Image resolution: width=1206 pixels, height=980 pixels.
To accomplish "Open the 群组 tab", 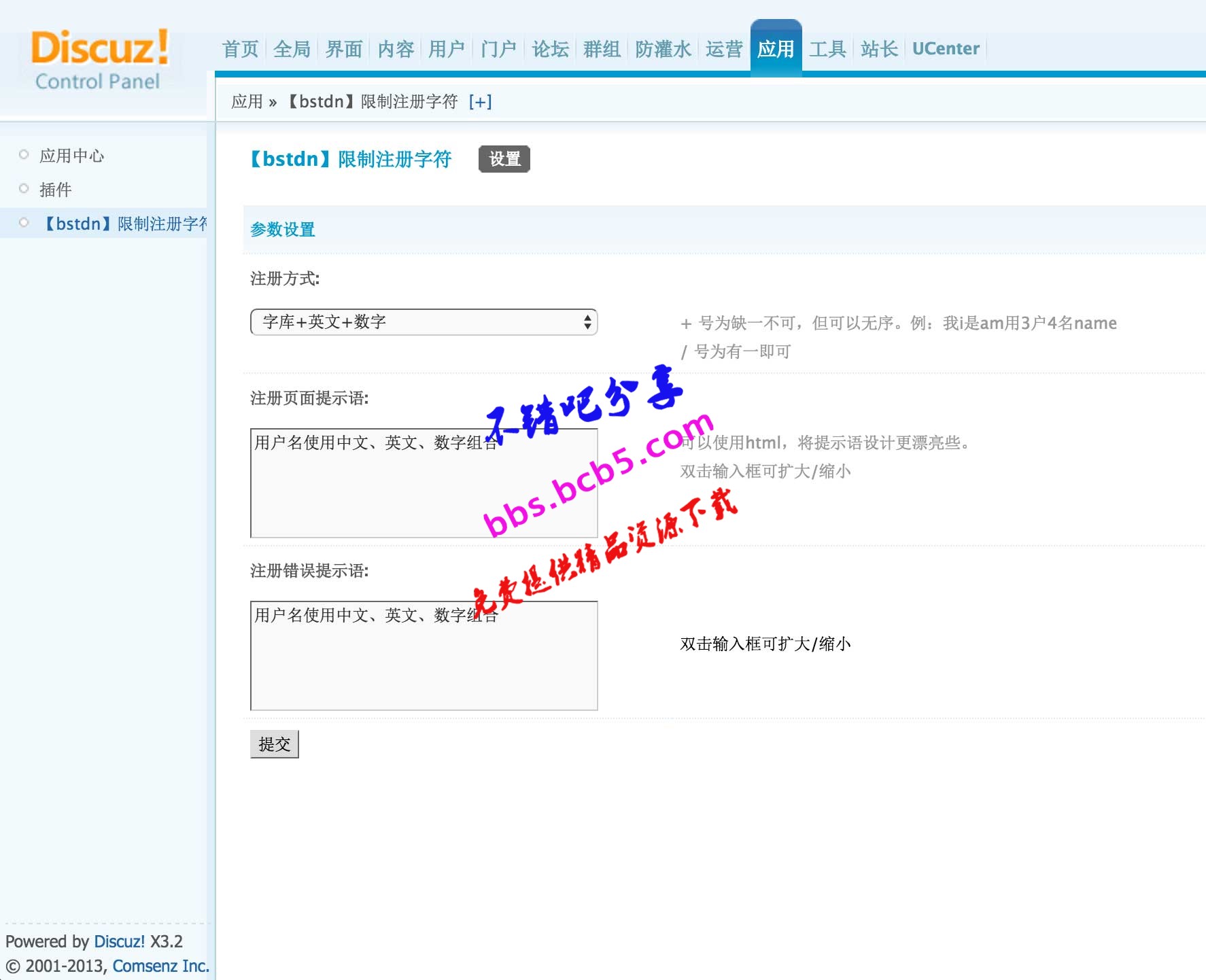I will point(602,49).
